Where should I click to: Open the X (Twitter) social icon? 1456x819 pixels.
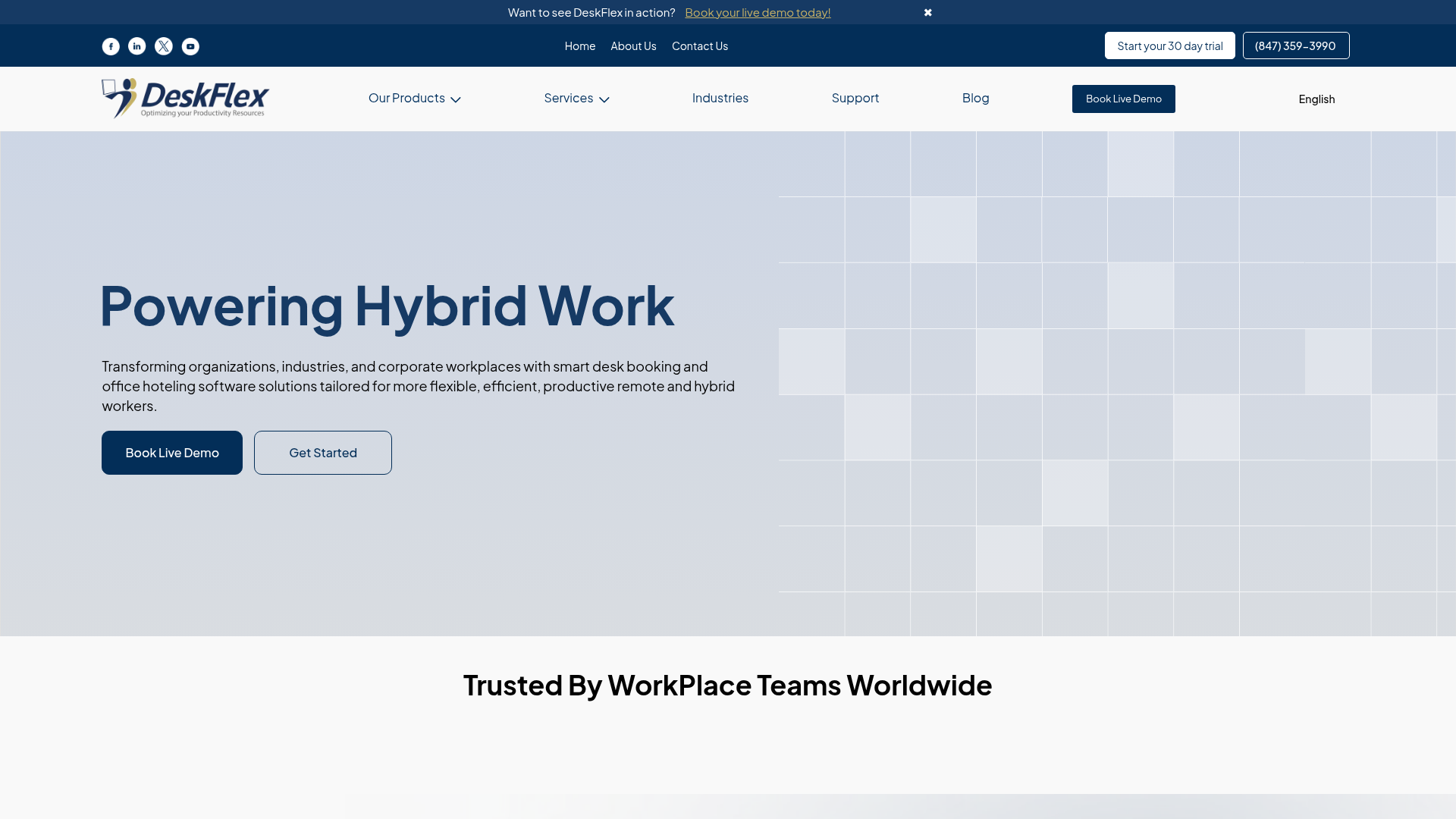[x=163, y=46]
